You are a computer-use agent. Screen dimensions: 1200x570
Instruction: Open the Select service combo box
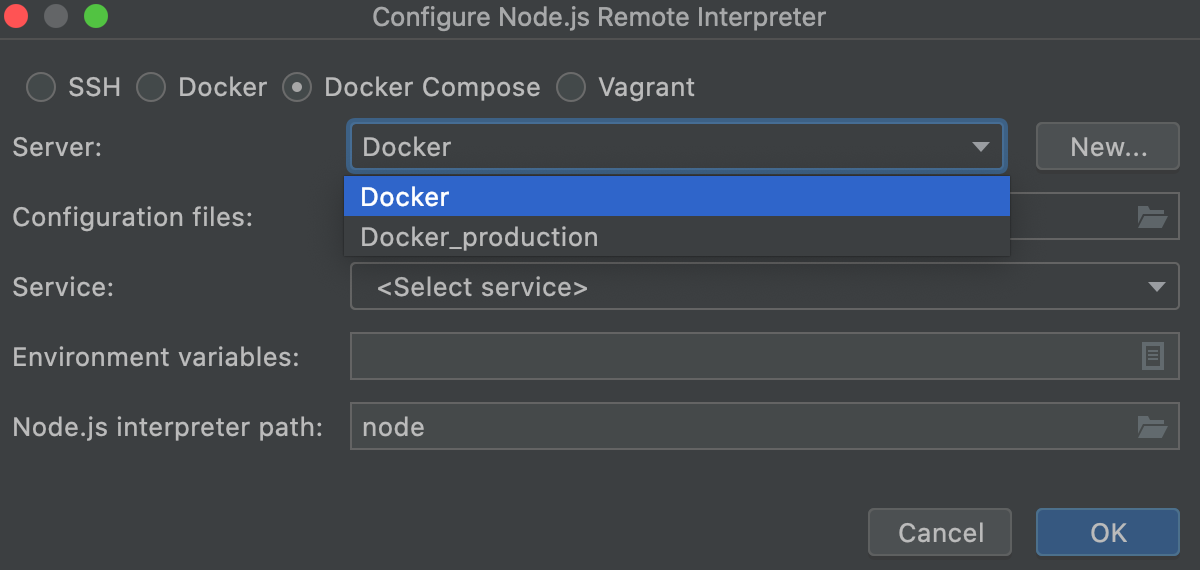740,287
